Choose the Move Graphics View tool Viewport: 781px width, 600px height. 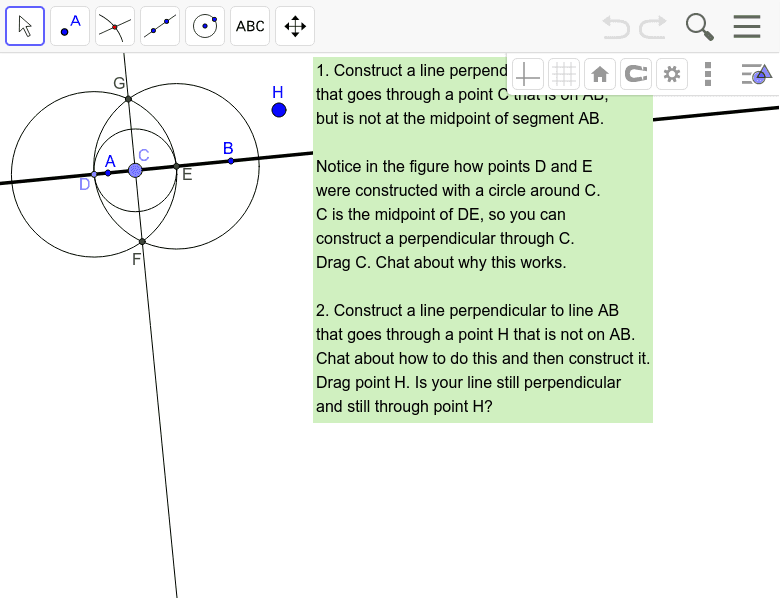pos(295,26)
